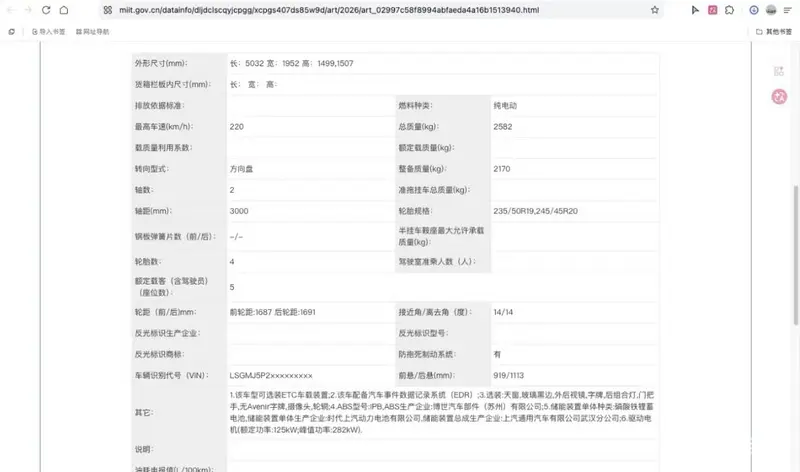Screen dimensions: 800x472
Task: Click the arrow-shaped extension icon
Action: click(x=695, y=10)
